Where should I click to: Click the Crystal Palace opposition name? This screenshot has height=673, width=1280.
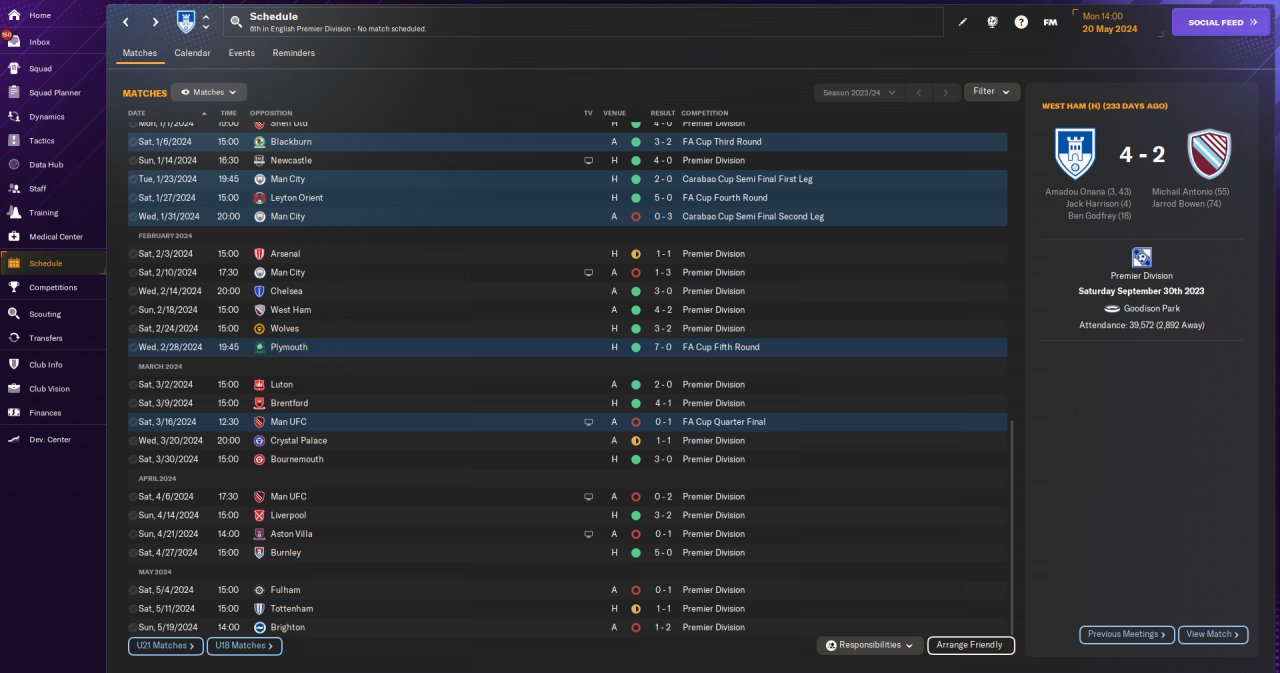click(x=299, y=440)
